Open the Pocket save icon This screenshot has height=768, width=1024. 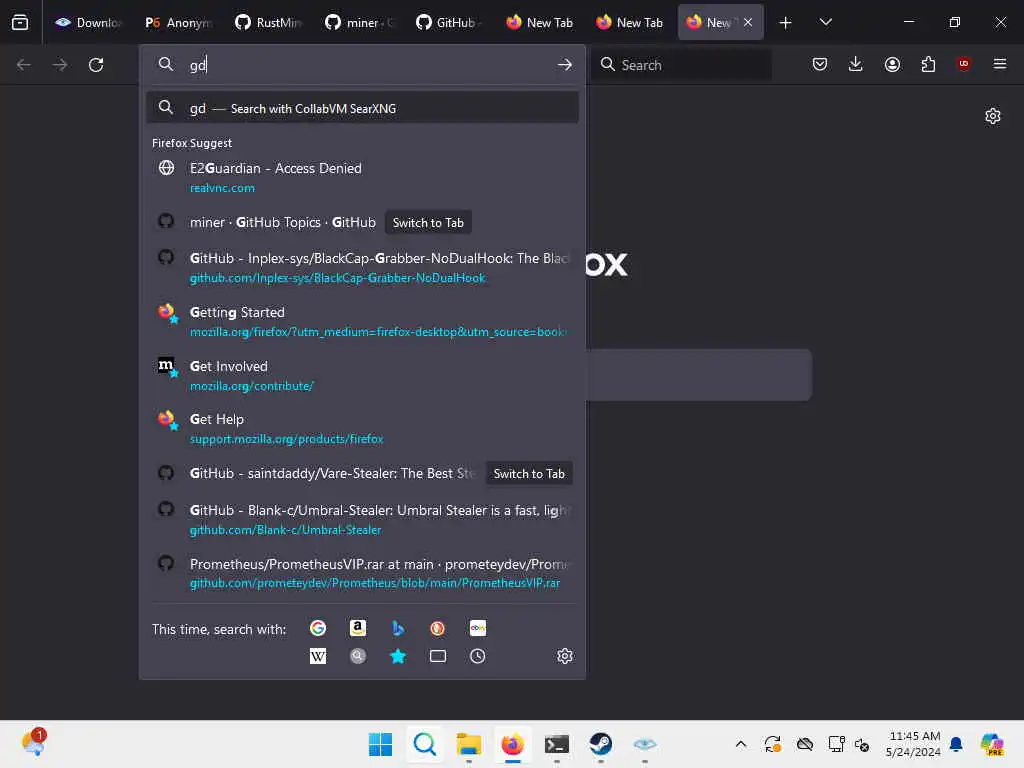coord(820,64)
